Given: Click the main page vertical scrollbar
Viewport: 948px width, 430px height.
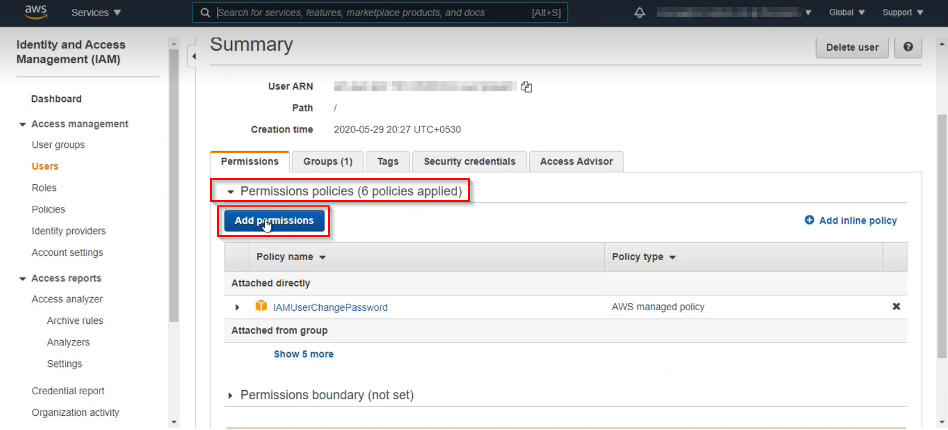Looking at the screenshot, I should (942, 236).
